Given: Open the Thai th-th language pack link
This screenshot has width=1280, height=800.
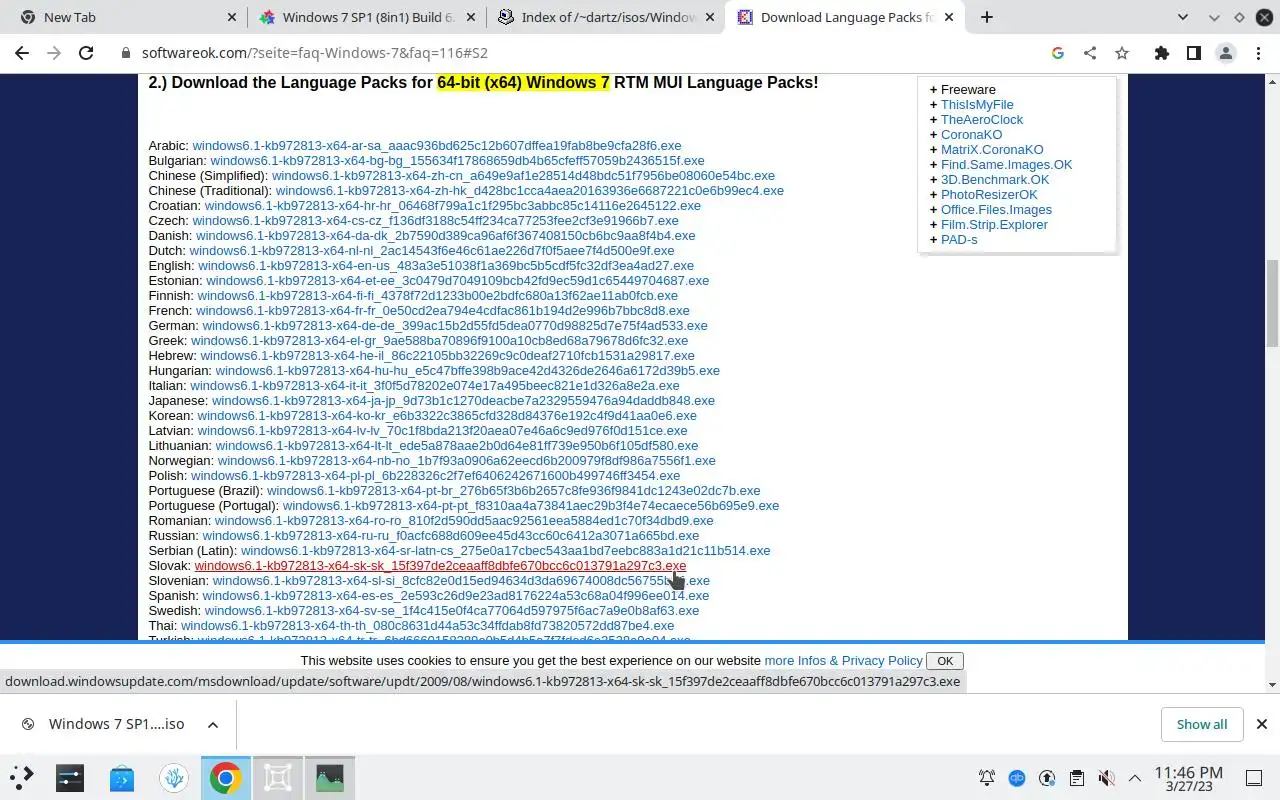Looking at the screenshot, I should coord(428,626).
